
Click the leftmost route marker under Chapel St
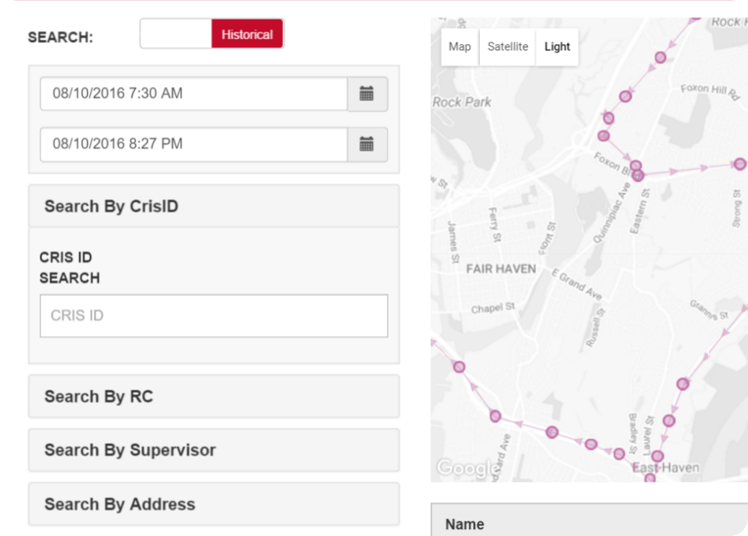[459, 367]
